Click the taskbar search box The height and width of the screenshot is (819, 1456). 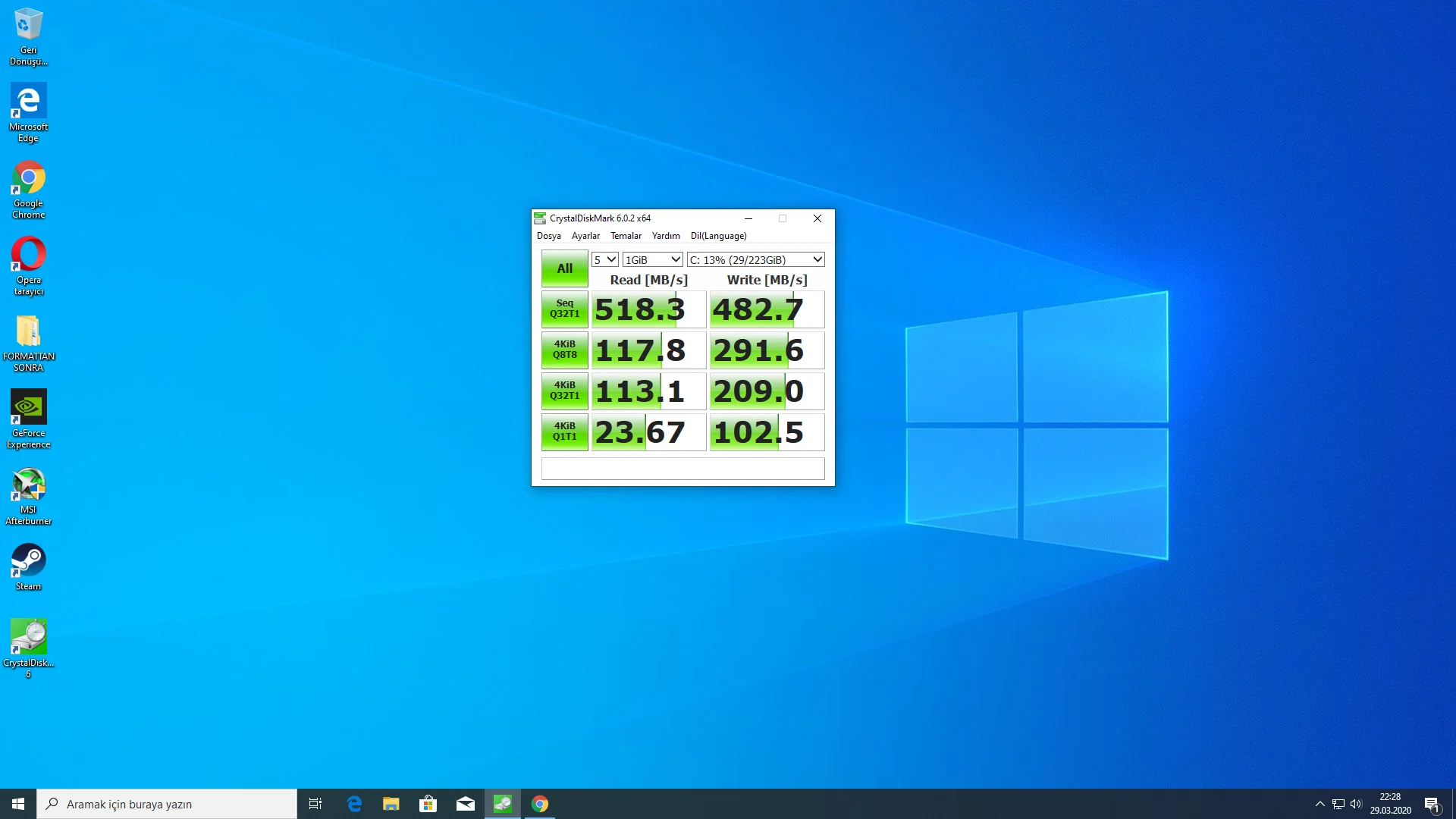[167, 804]
